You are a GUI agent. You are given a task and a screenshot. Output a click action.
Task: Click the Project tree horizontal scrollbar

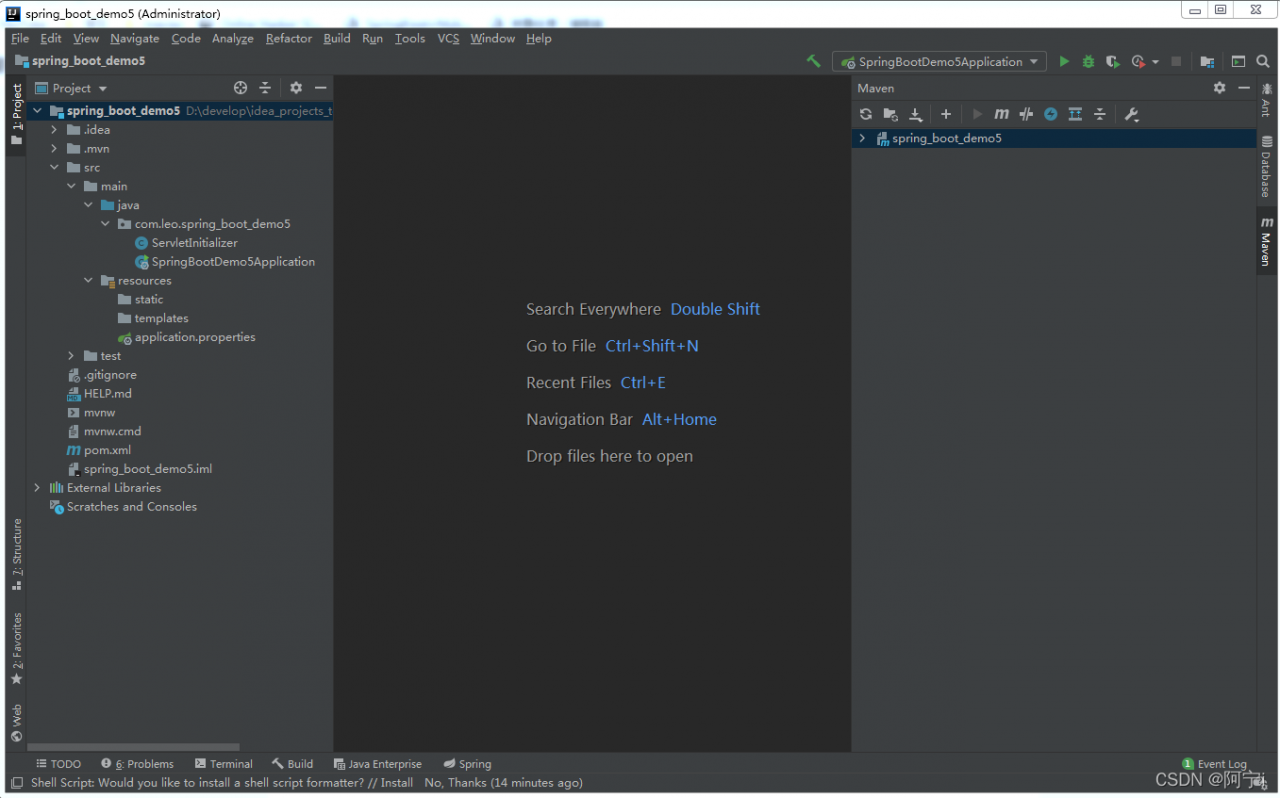133,747
